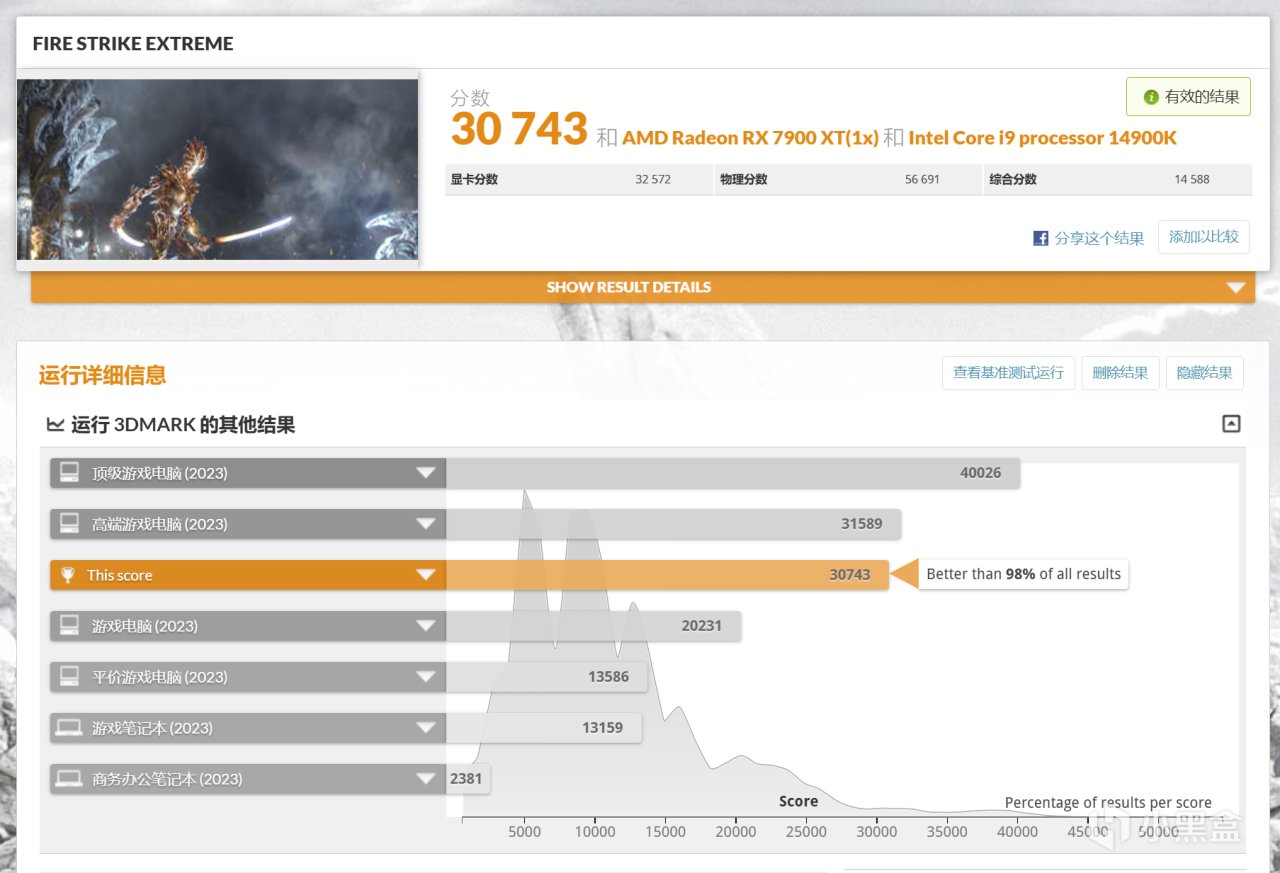Click 隐藏结果 button
This screenshot has width=1280, height=873.
click(x=1205, y=373)
